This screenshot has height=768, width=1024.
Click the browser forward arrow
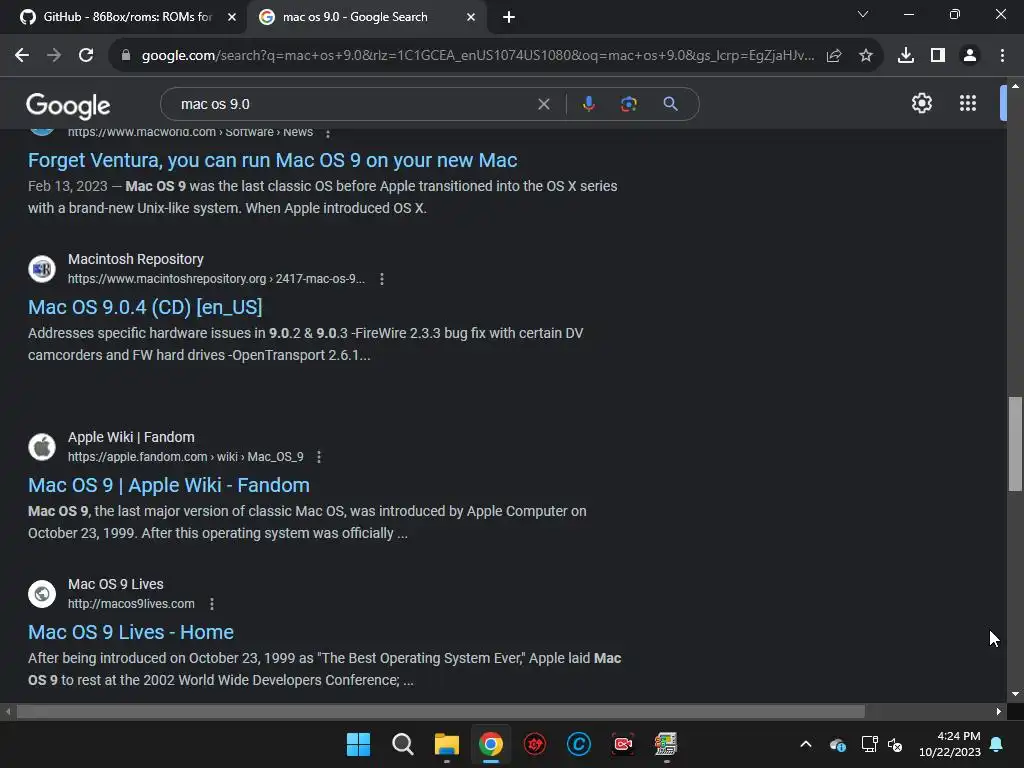click(54, 56)
